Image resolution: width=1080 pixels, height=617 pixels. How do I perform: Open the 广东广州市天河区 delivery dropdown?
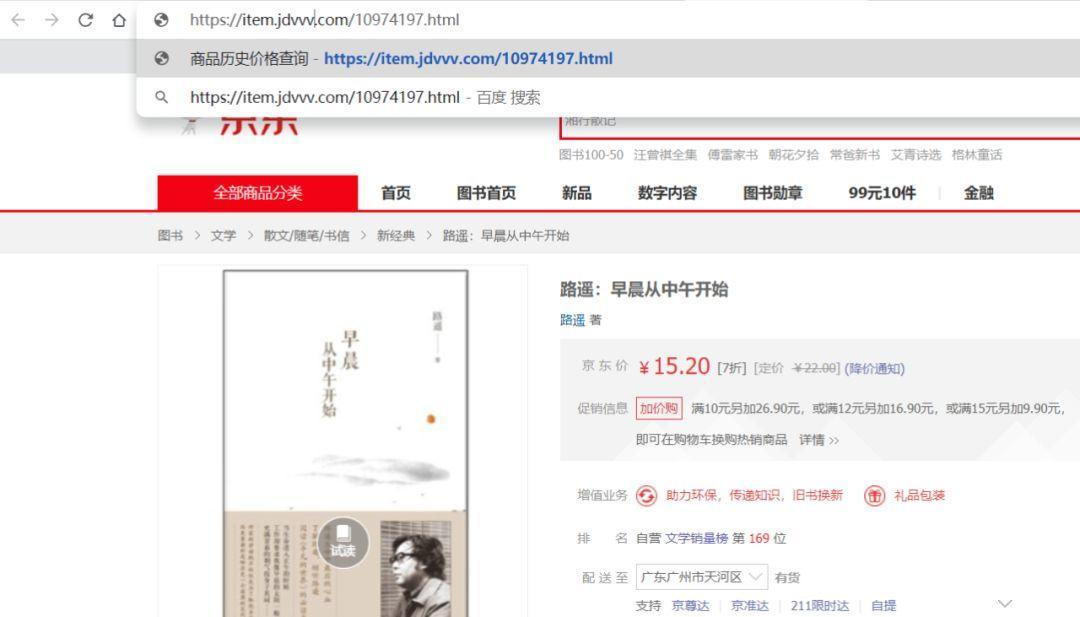click(701, 577)
